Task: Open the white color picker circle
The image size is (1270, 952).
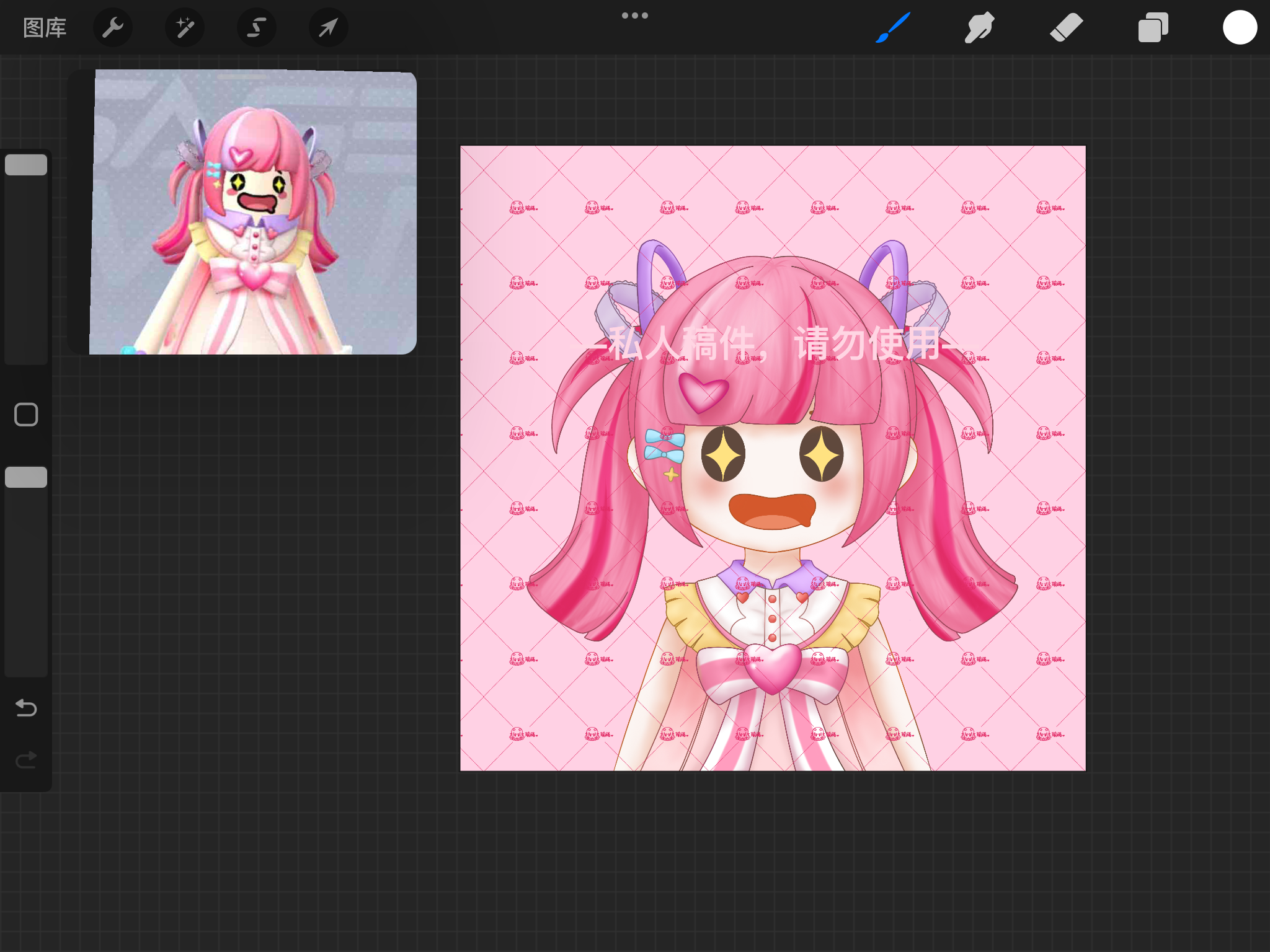Action: [x=1240, y=28]
